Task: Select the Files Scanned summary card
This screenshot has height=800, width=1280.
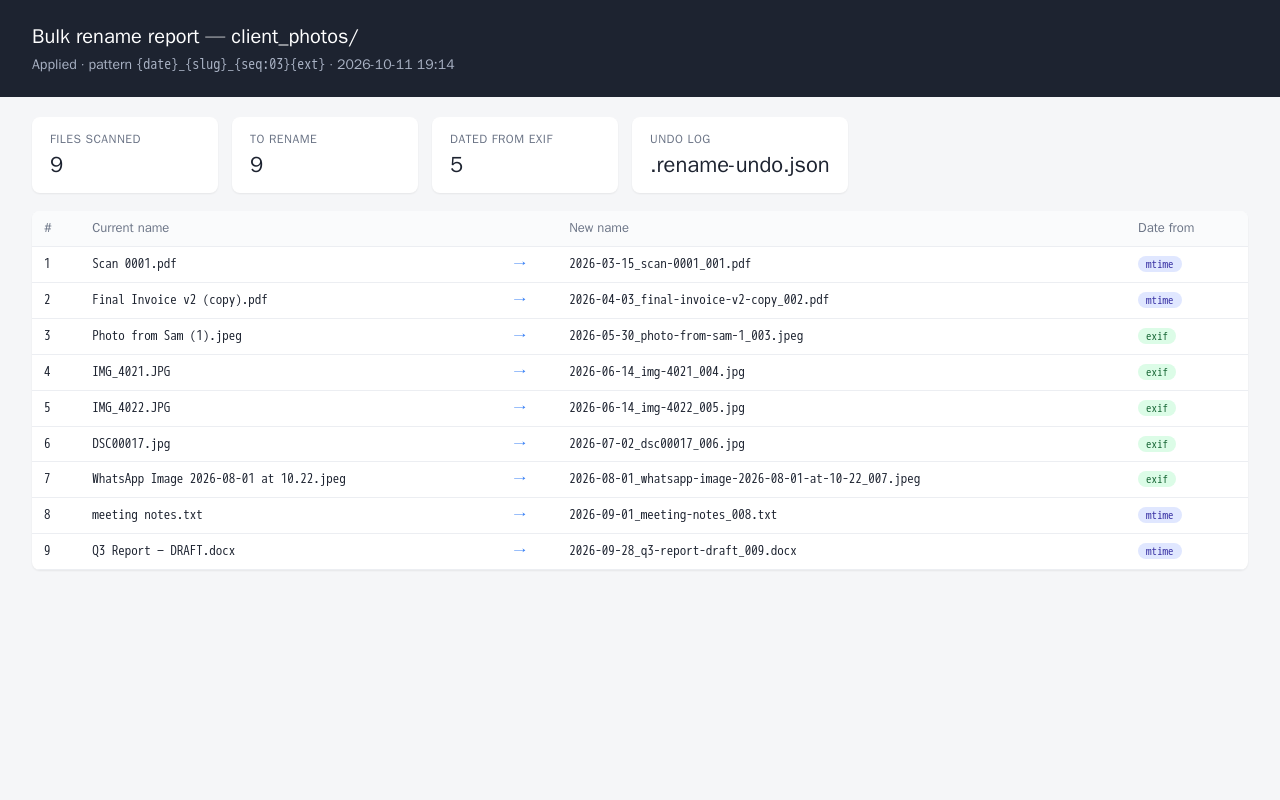Action: (x=125, y=155)
